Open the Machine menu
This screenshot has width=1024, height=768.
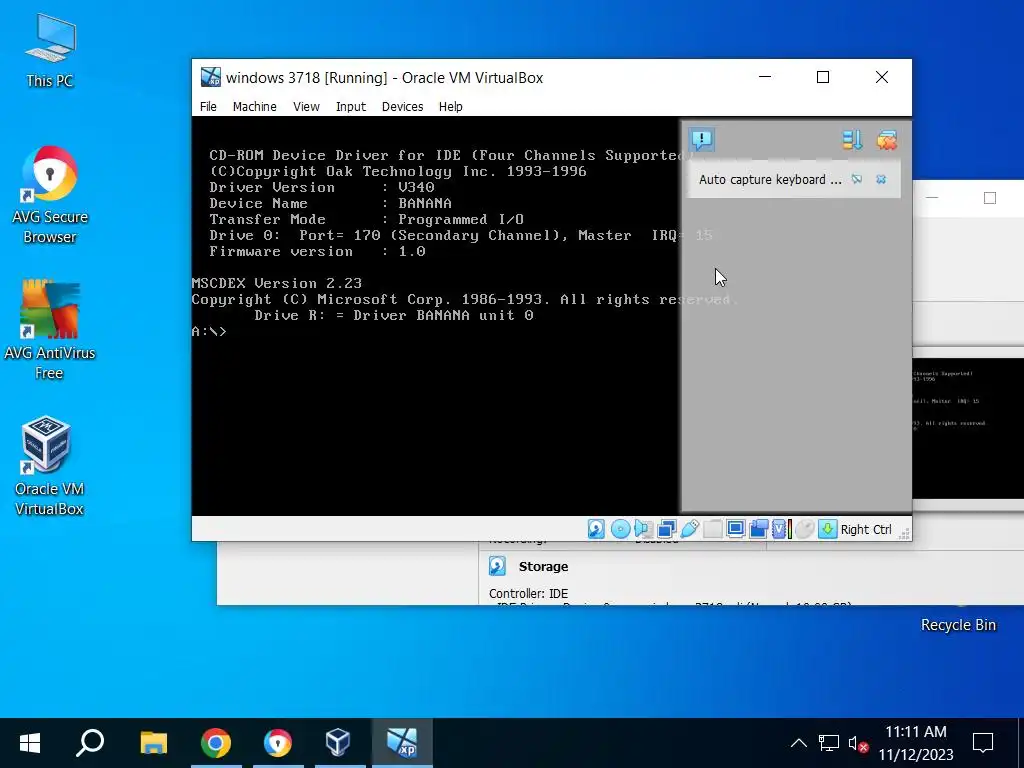255,106
